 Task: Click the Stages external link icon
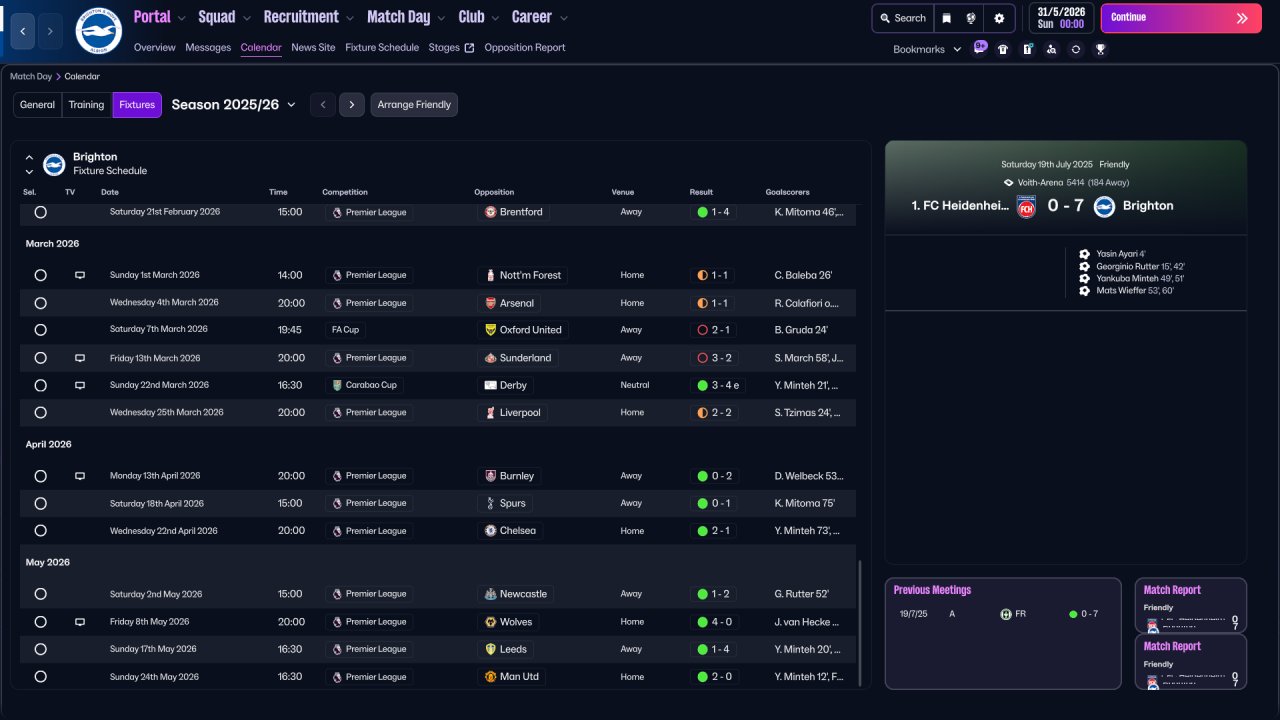[469, 48]
